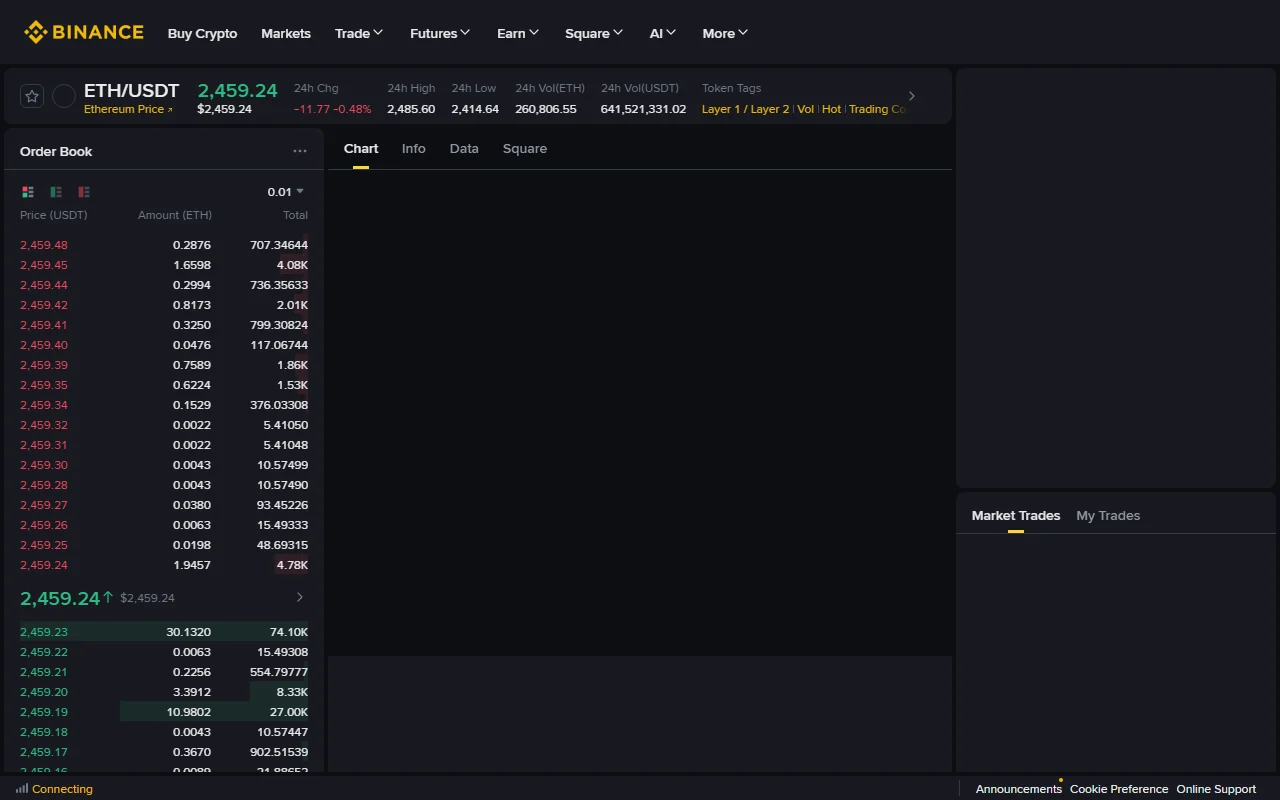Click the 24h Vol(USDT) value 641,521,331.02
Viewport: 1280px width, 800px height.
pos(643,109)
